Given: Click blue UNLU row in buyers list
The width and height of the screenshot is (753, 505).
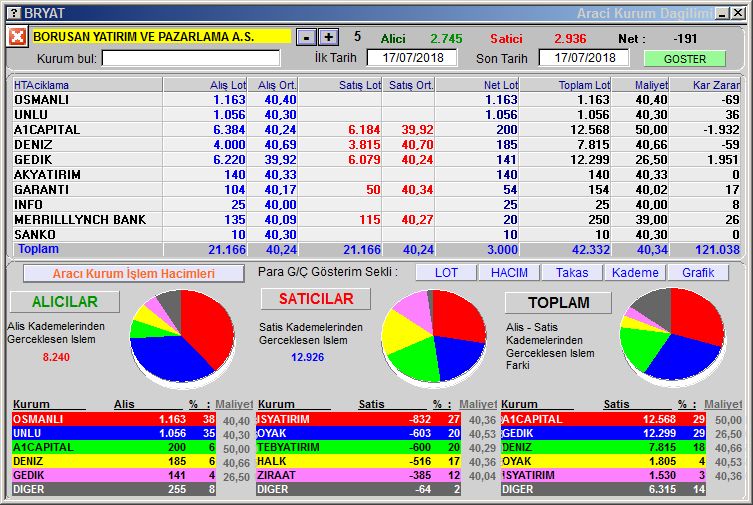Looking at the screenshot, I should click(x=114, y=433).
